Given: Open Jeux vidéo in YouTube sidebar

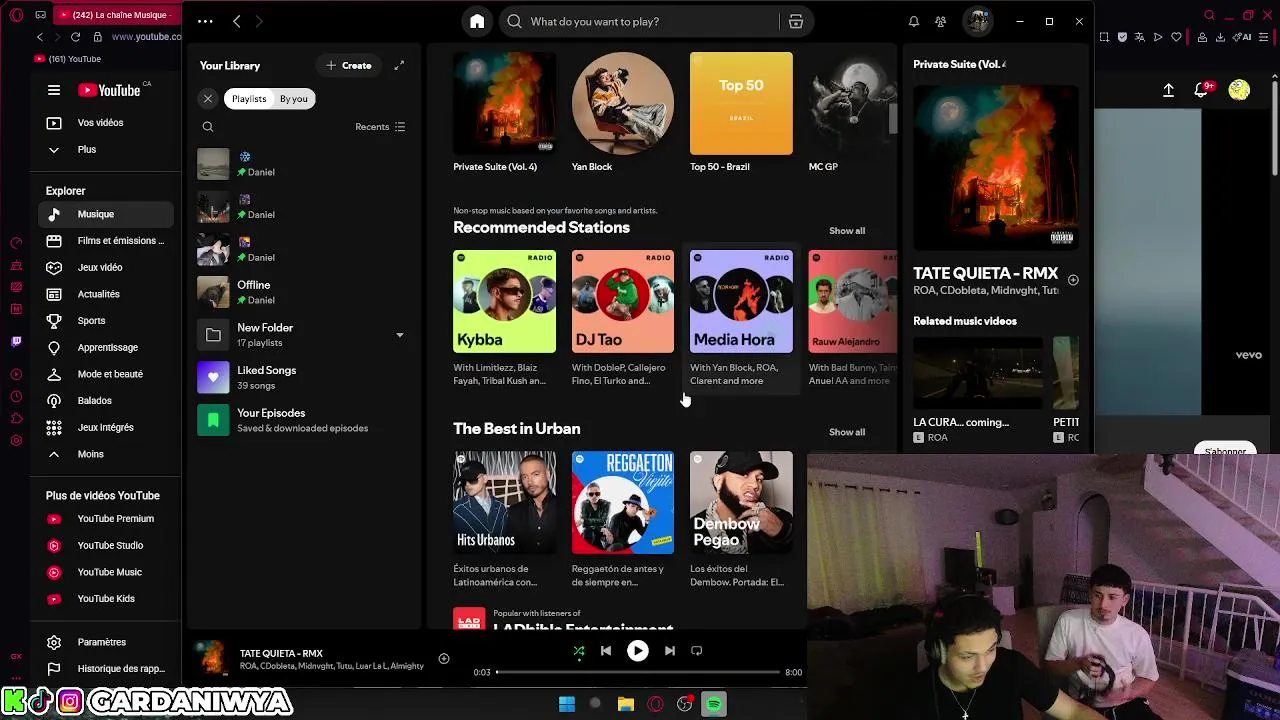Looking at the screenshot, I should [x=105, y=267].
